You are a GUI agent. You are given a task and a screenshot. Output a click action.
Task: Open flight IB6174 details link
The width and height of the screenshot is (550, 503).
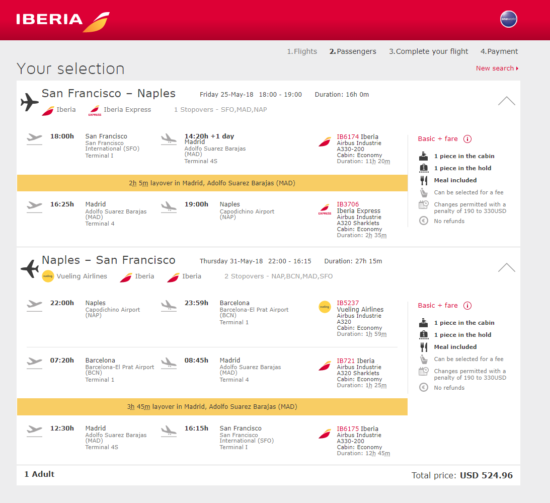pos(348,136)
